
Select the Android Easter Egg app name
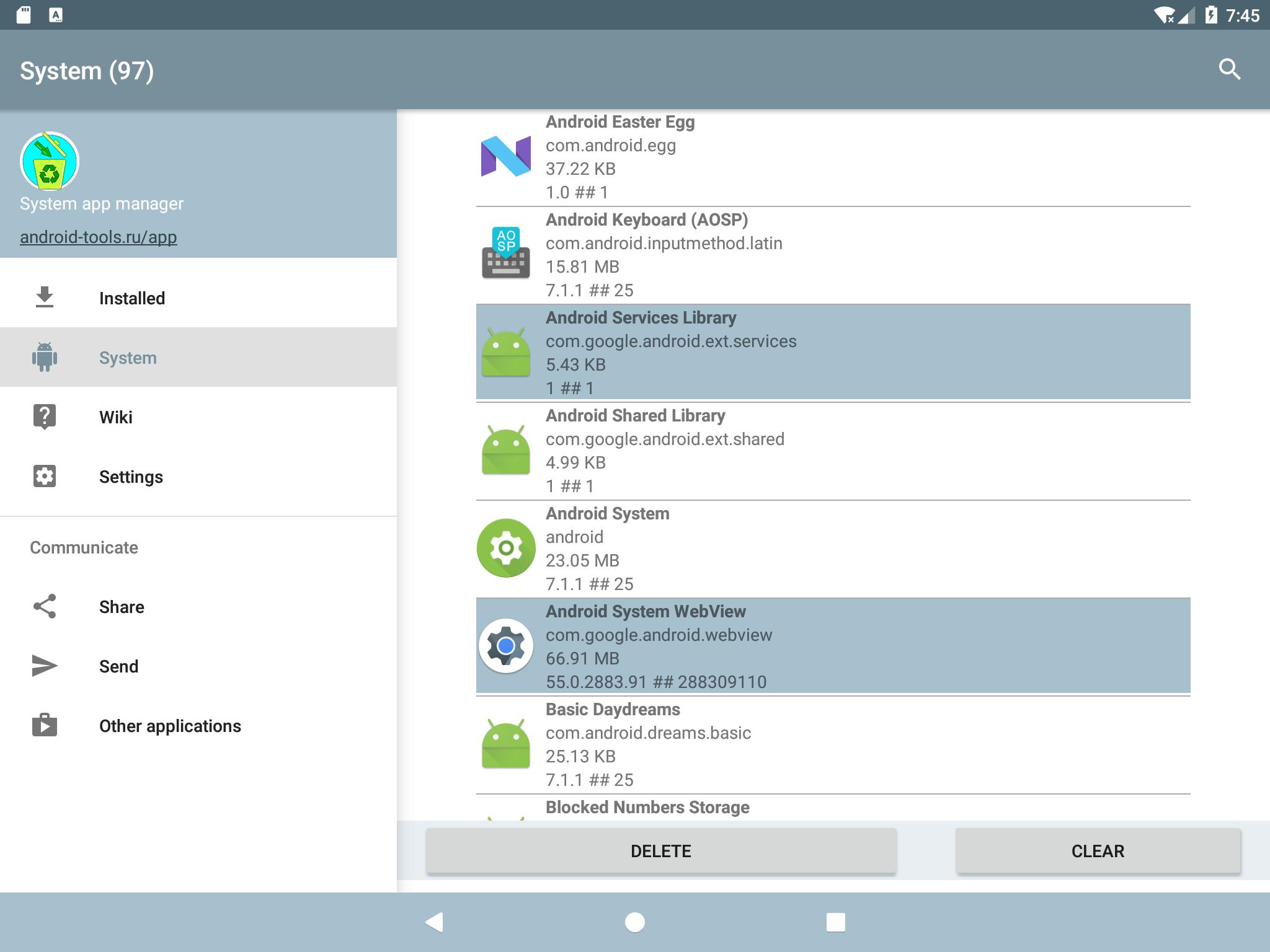click(x=620, y=122)
